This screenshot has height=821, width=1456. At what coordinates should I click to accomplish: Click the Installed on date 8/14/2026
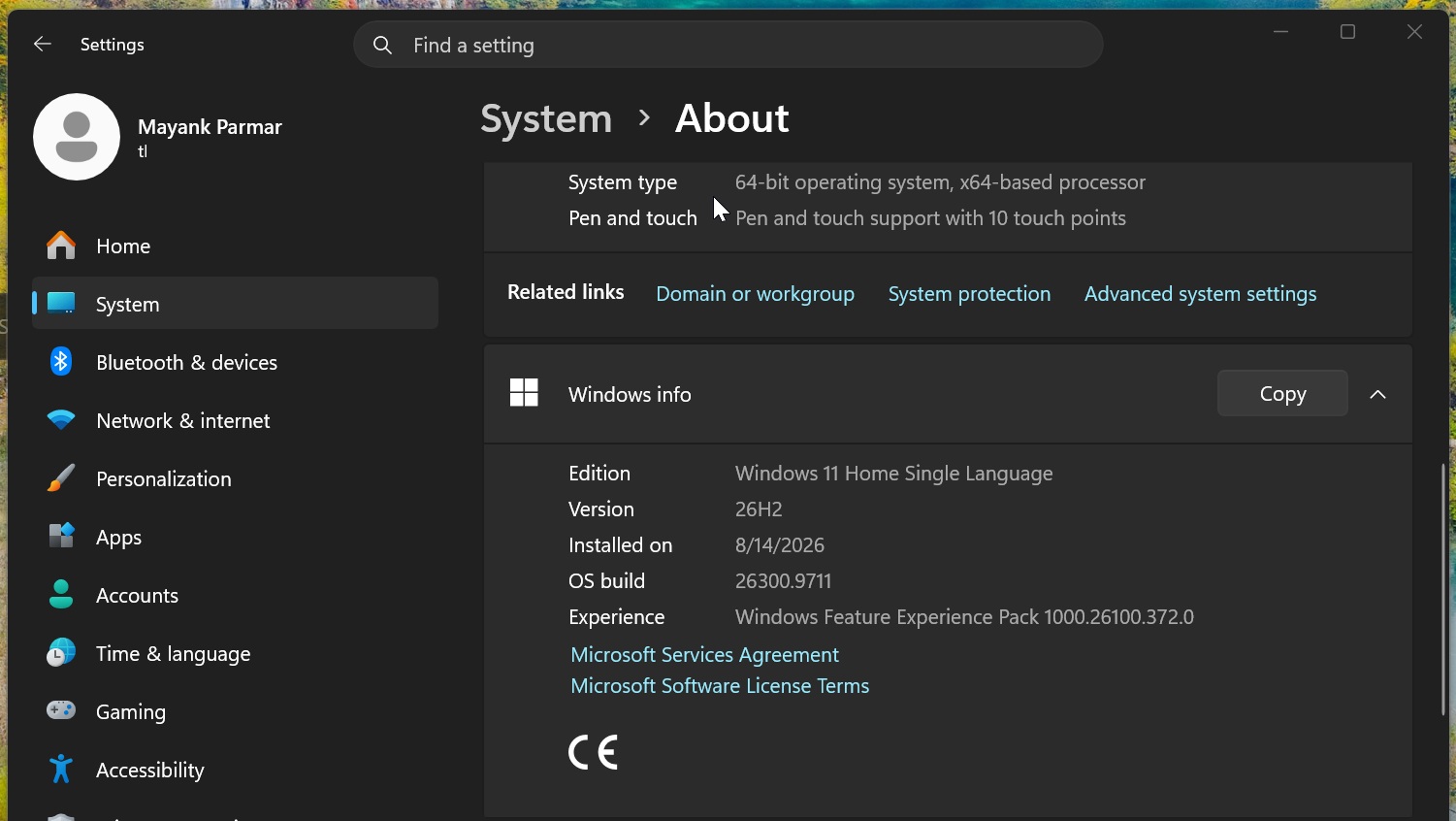pos(780,545)
